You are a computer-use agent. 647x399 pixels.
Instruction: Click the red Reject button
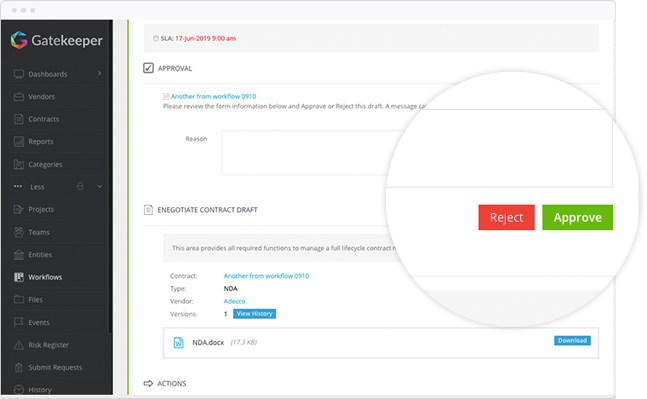tap(506, 217)
